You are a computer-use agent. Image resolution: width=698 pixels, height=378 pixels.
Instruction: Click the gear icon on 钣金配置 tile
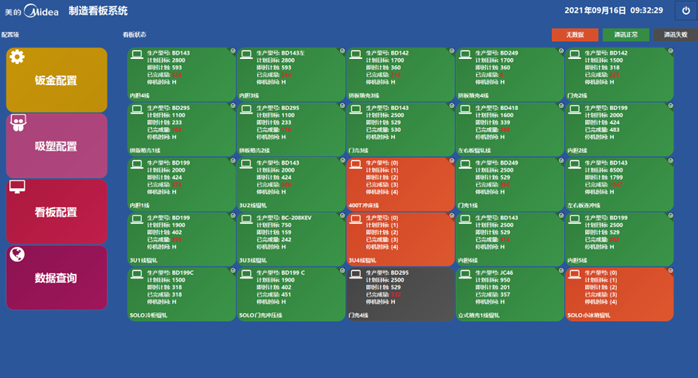tap(17, 57)
